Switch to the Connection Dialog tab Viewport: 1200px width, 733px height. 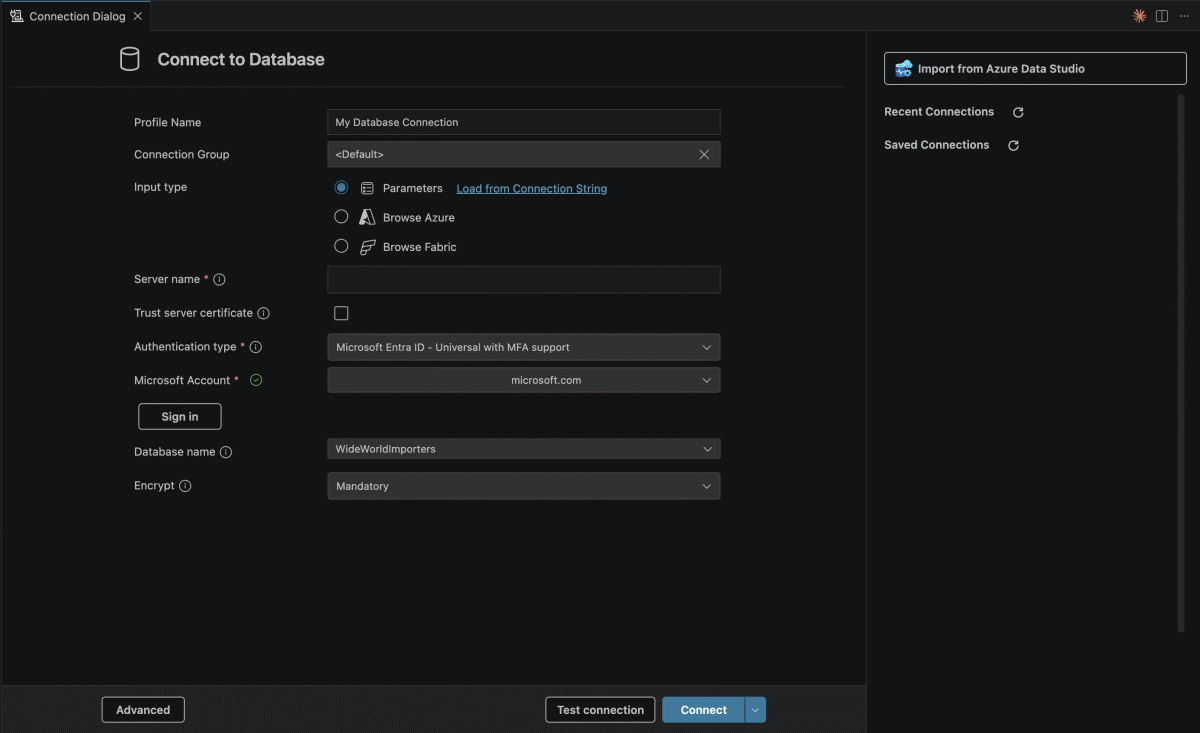pos(76,16)
